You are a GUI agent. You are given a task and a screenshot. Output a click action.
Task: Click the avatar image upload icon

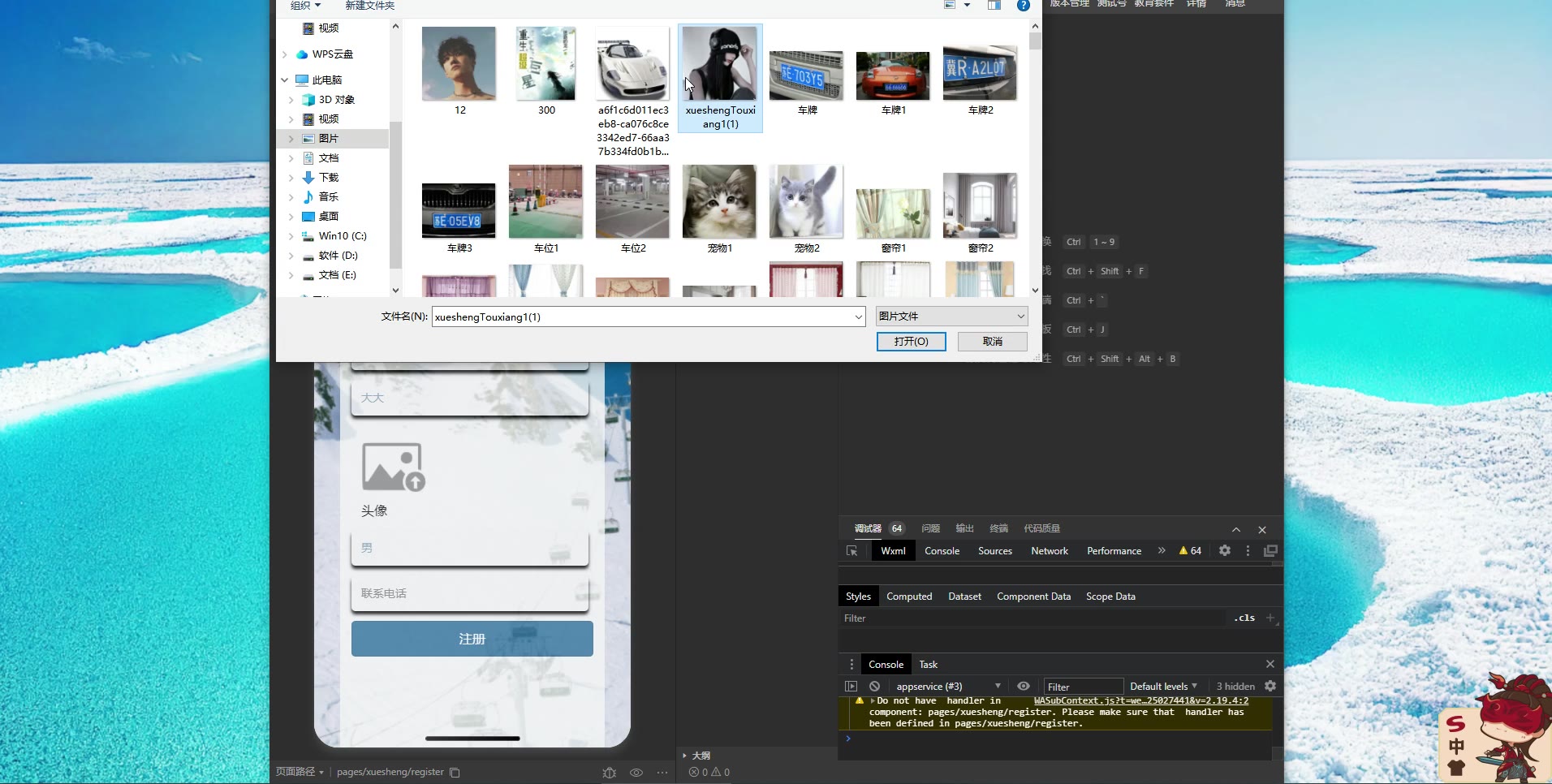tap(393, 467)
